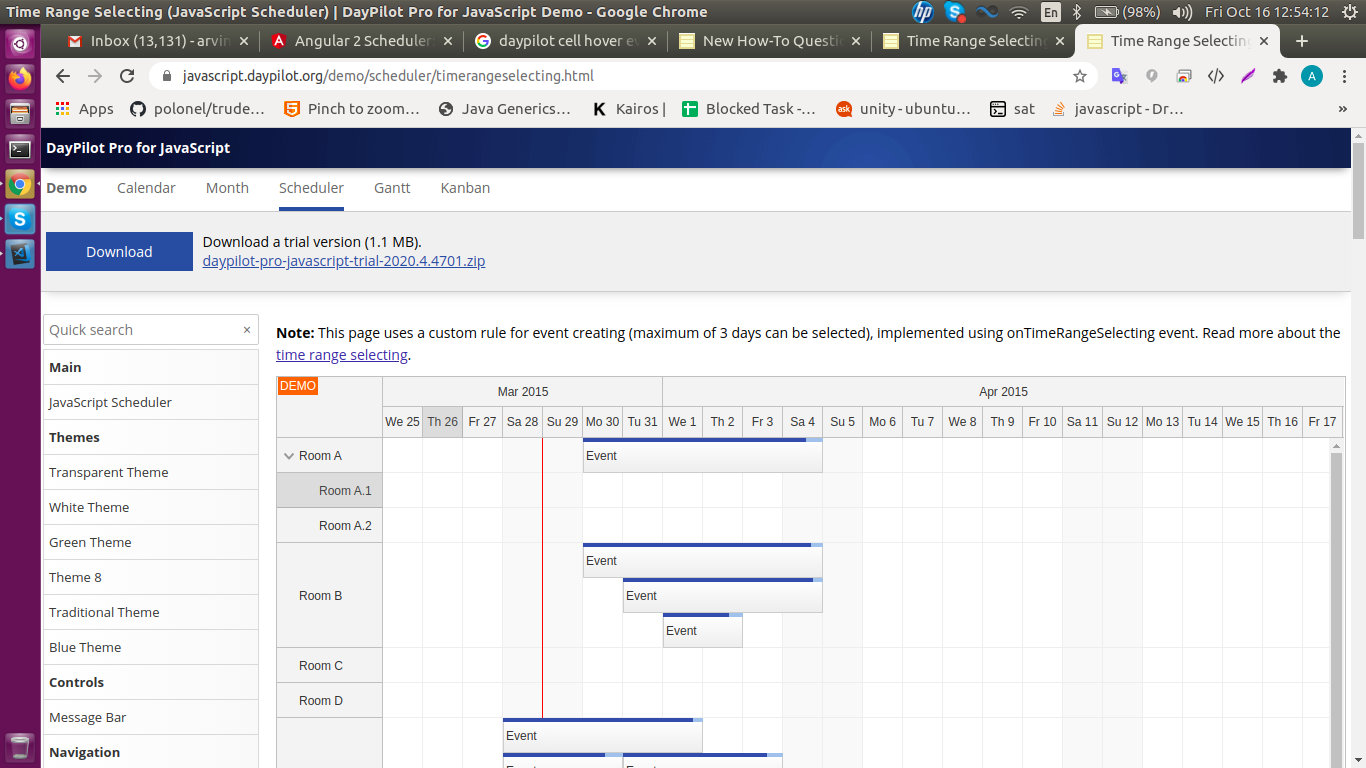Open the Kanban demo tab
1366x768 pixels.
(465, 188)
